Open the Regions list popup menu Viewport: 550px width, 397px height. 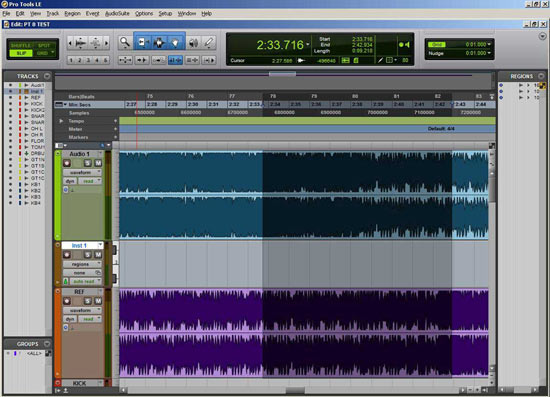coord(541,76)
